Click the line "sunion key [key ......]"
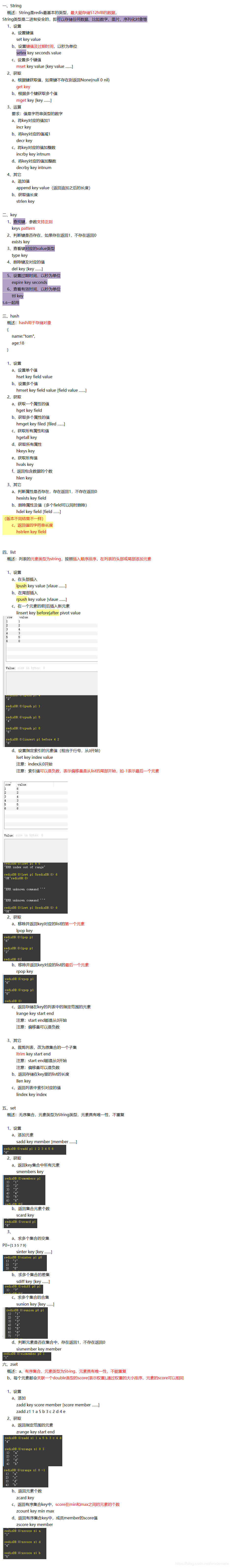Image resolution: width=231 pixels, height=1568 pixels. [35, 1304]
